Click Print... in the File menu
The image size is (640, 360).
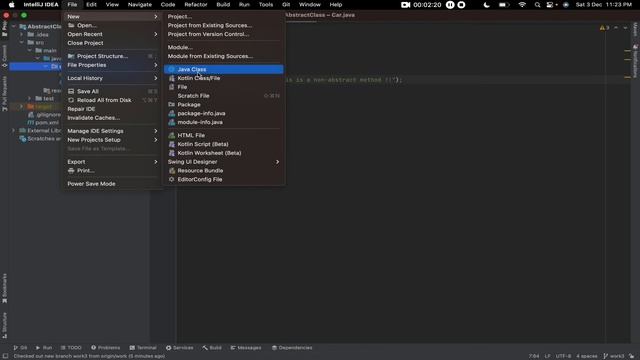[112, 171]
